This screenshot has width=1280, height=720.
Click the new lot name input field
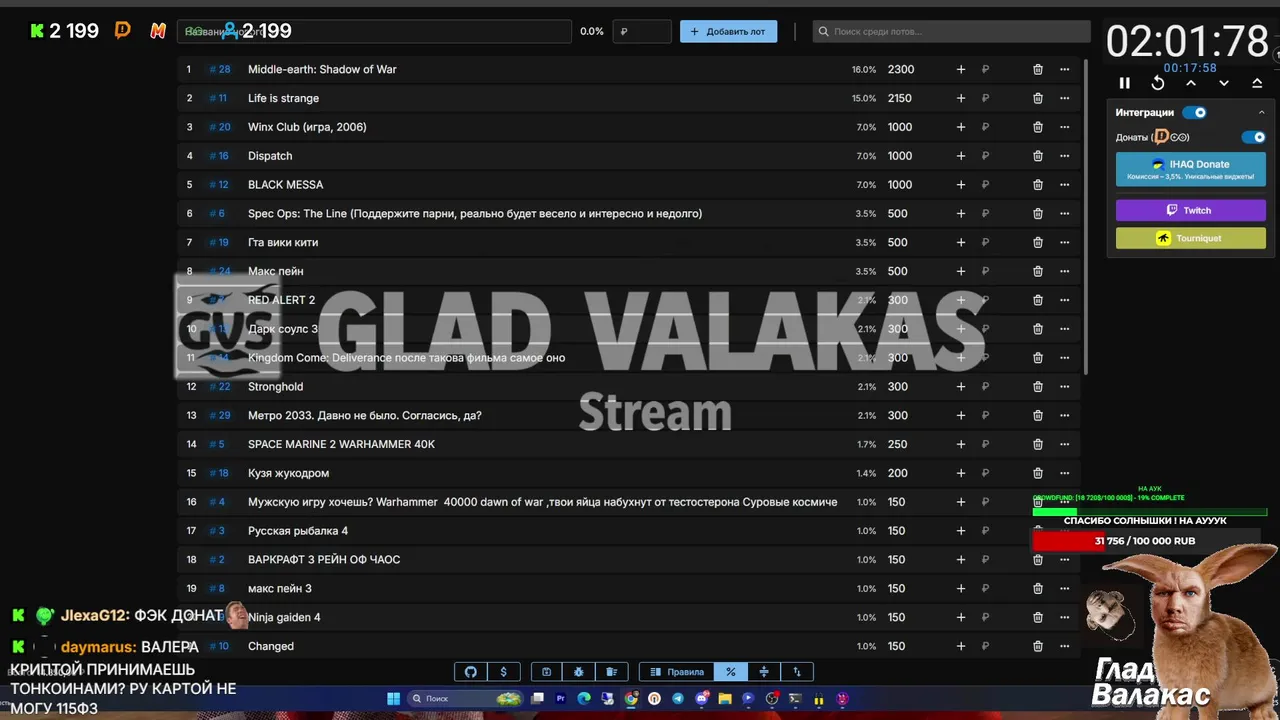[375, 31]
